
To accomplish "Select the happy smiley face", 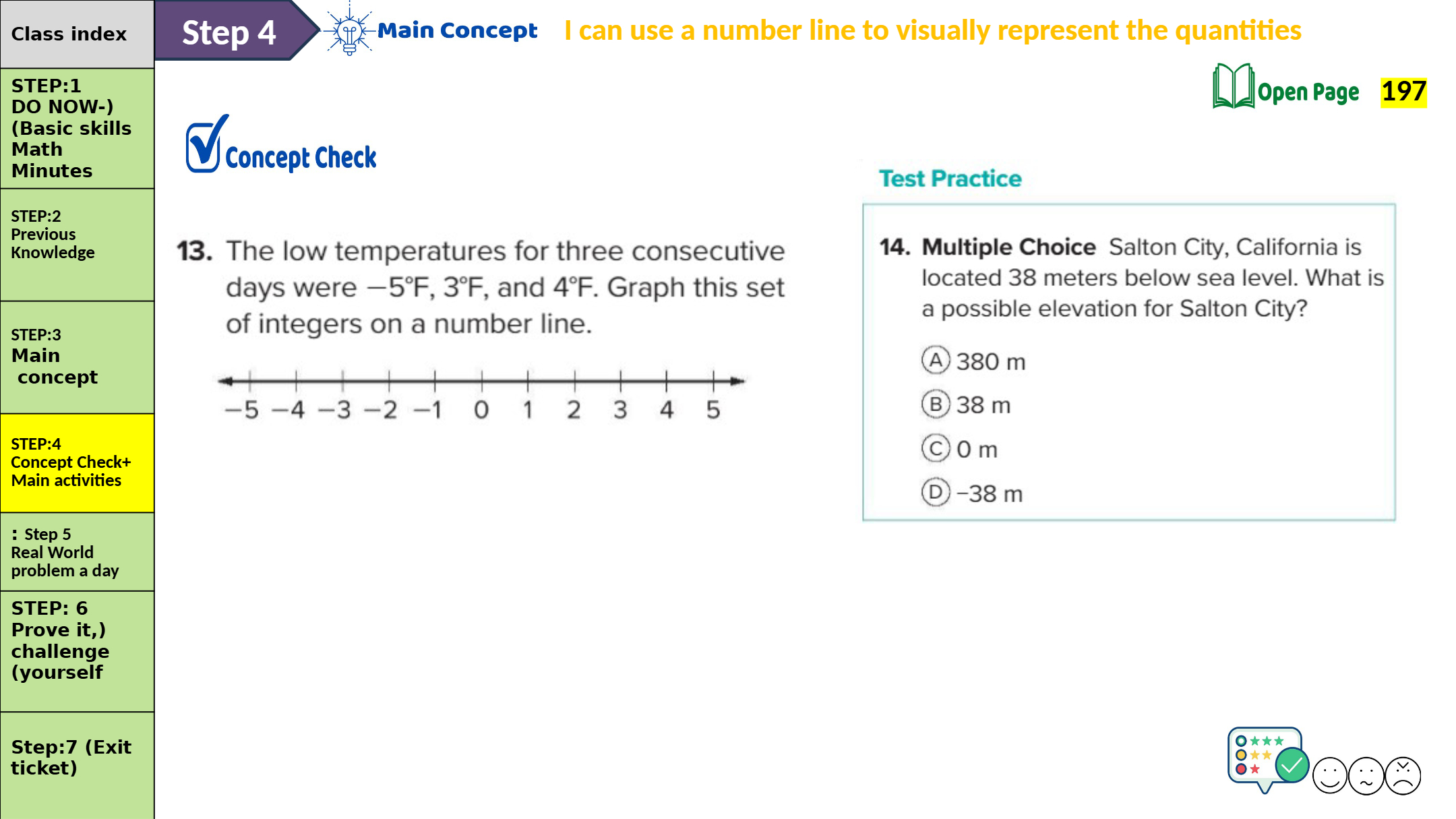I will click(1330, 775).
